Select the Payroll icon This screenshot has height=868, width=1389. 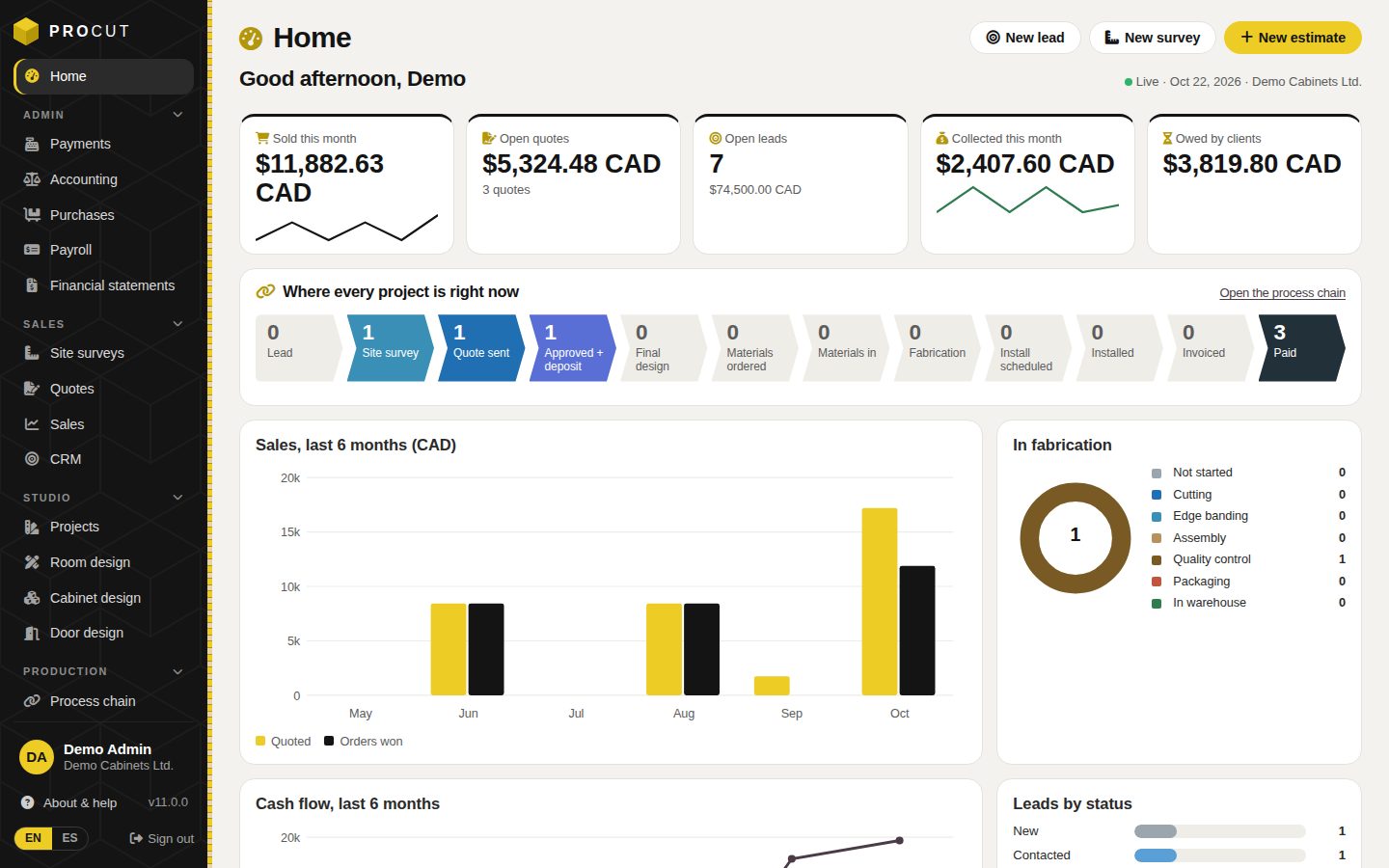tap(32, 250)
